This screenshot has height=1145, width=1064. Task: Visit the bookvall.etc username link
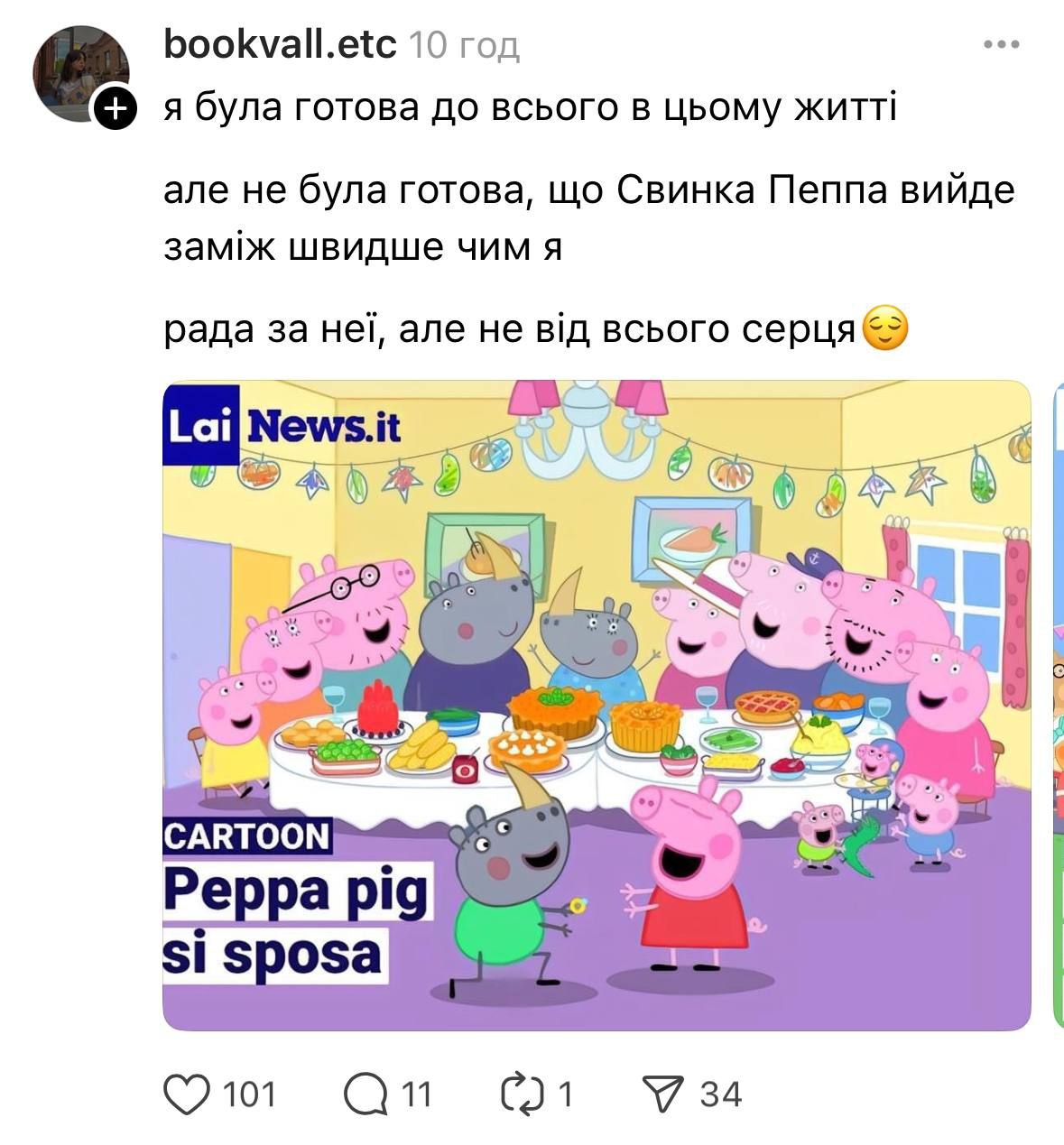[x=280, y=43]
